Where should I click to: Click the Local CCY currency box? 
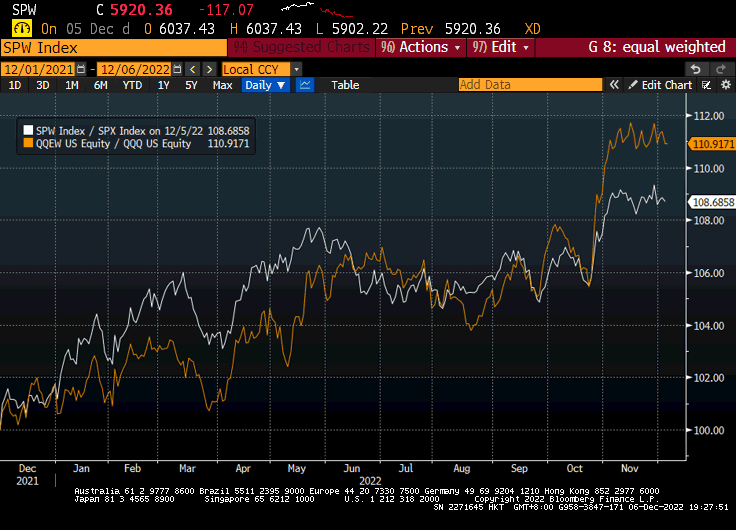[257, 69]
